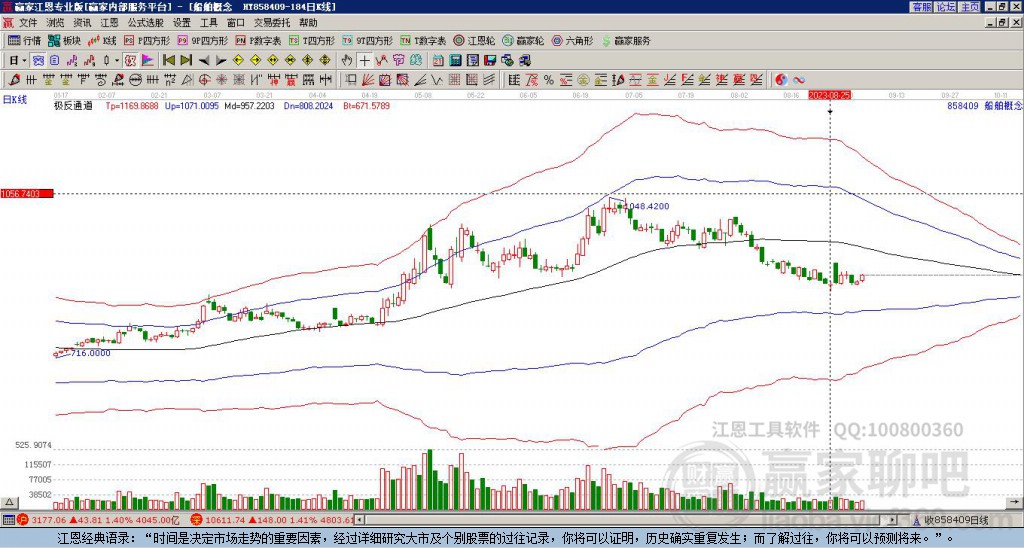
Task: Open the 工具 menu
Action: [x=208, y=23]
